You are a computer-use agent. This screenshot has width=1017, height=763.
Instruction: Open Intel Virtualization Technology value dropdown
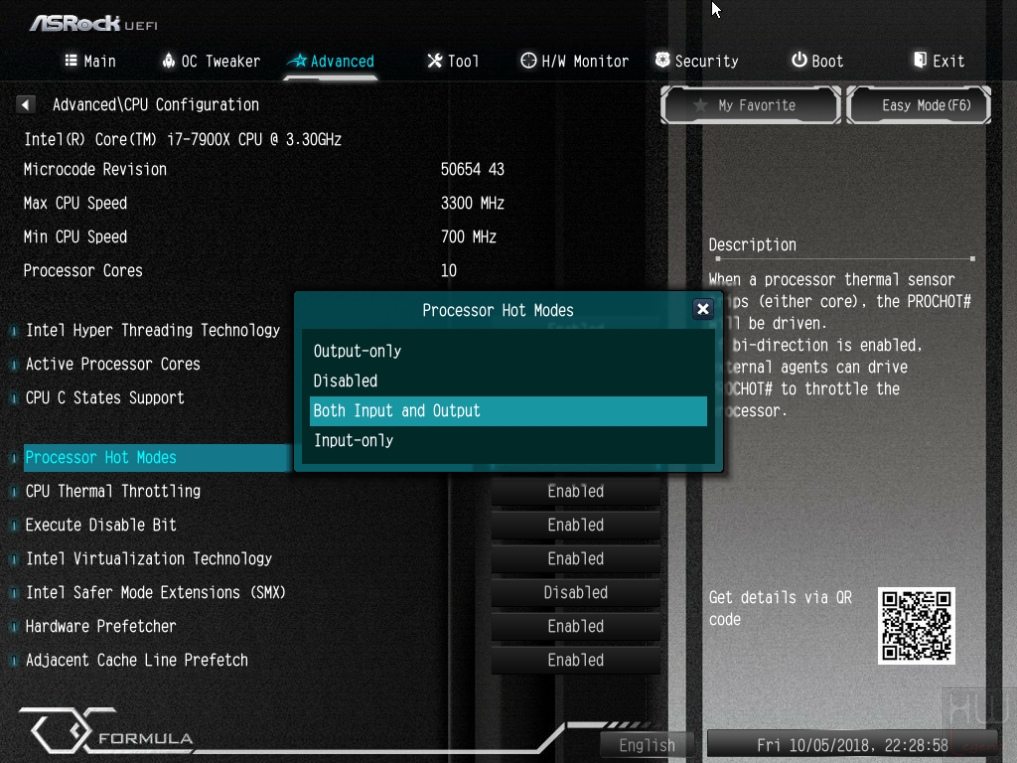pos(575,559)
